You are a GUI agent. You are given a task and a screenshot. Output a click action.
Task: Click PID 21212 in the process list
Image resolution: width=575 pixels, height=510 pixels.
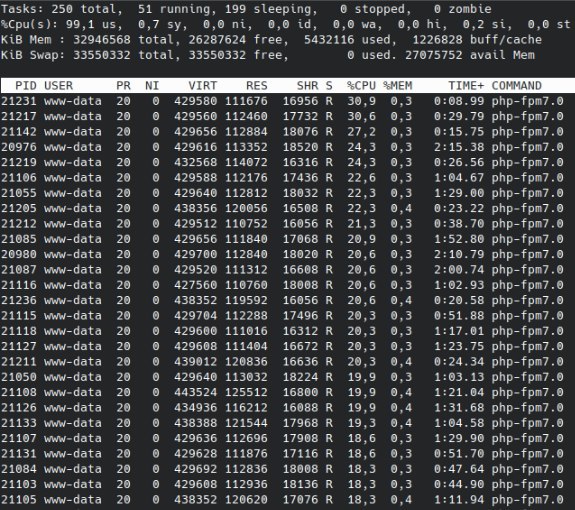(x=19, y=224)
